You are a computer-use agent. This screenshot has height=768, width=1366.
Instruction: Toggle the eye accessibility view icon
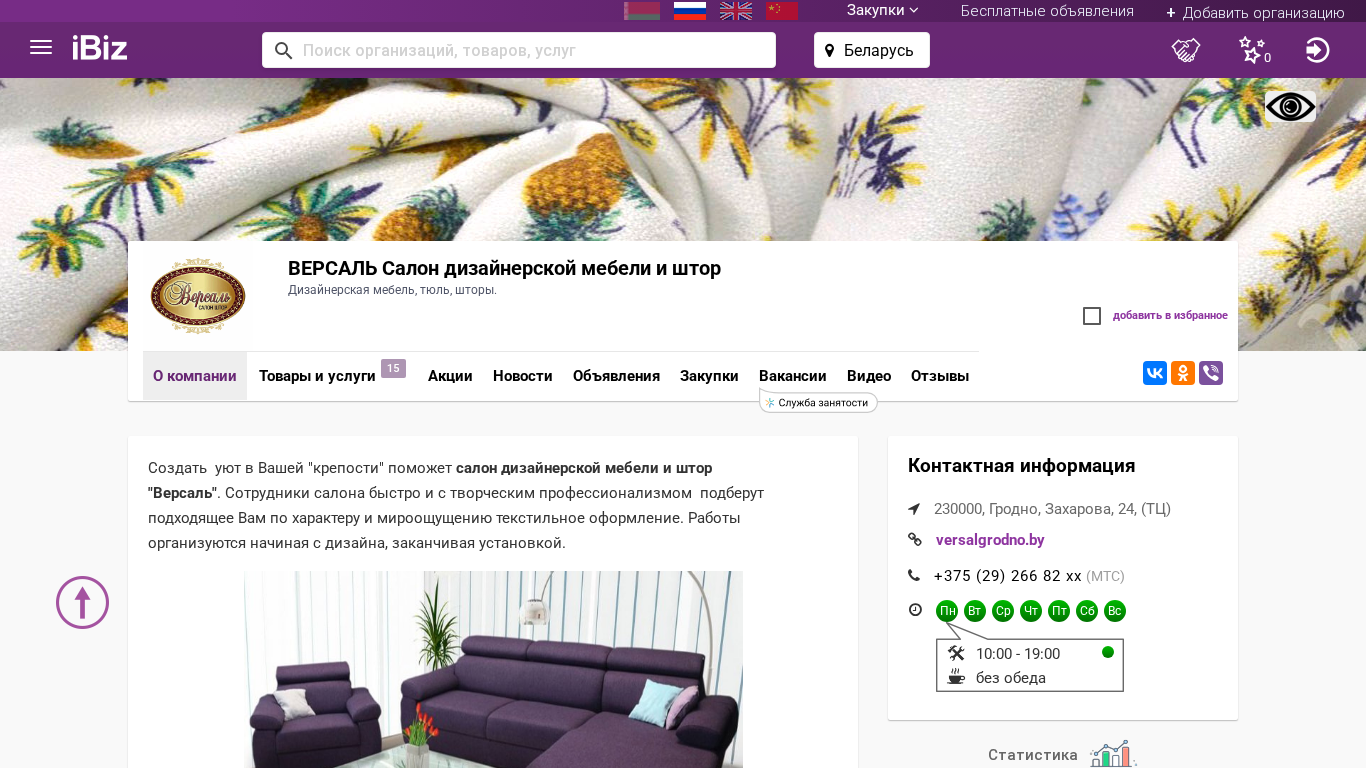coord(1290,107)
